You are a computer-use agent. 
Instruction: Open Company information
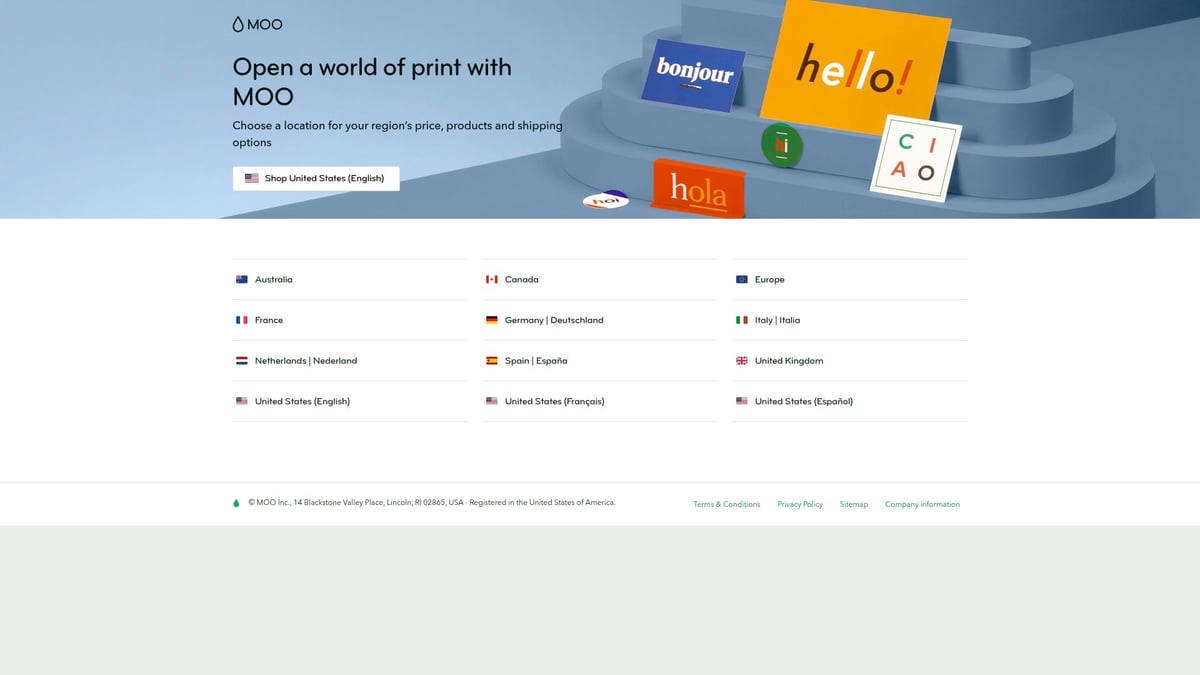[922, 504]
